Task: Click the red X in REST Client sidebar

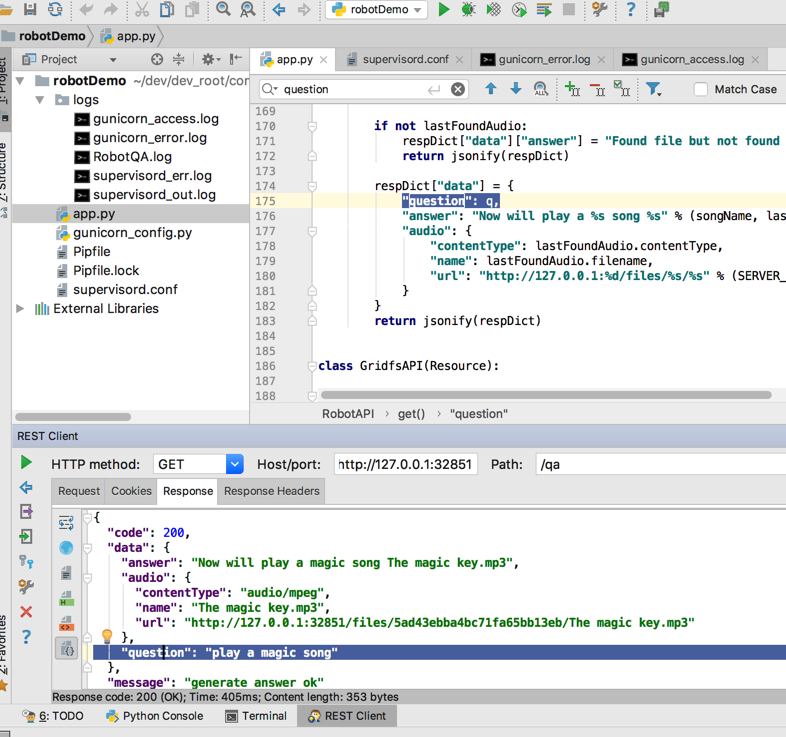Action: (26, 611)
